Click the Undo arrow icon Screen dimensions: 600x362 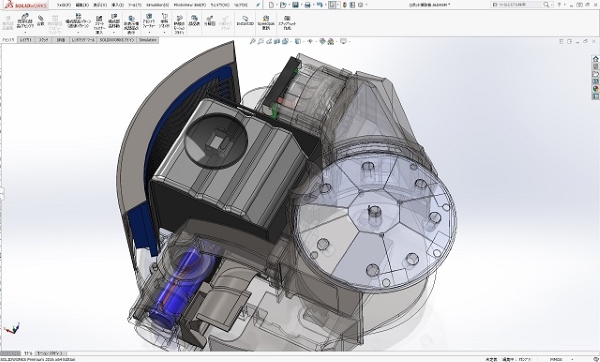click(320, 5)
